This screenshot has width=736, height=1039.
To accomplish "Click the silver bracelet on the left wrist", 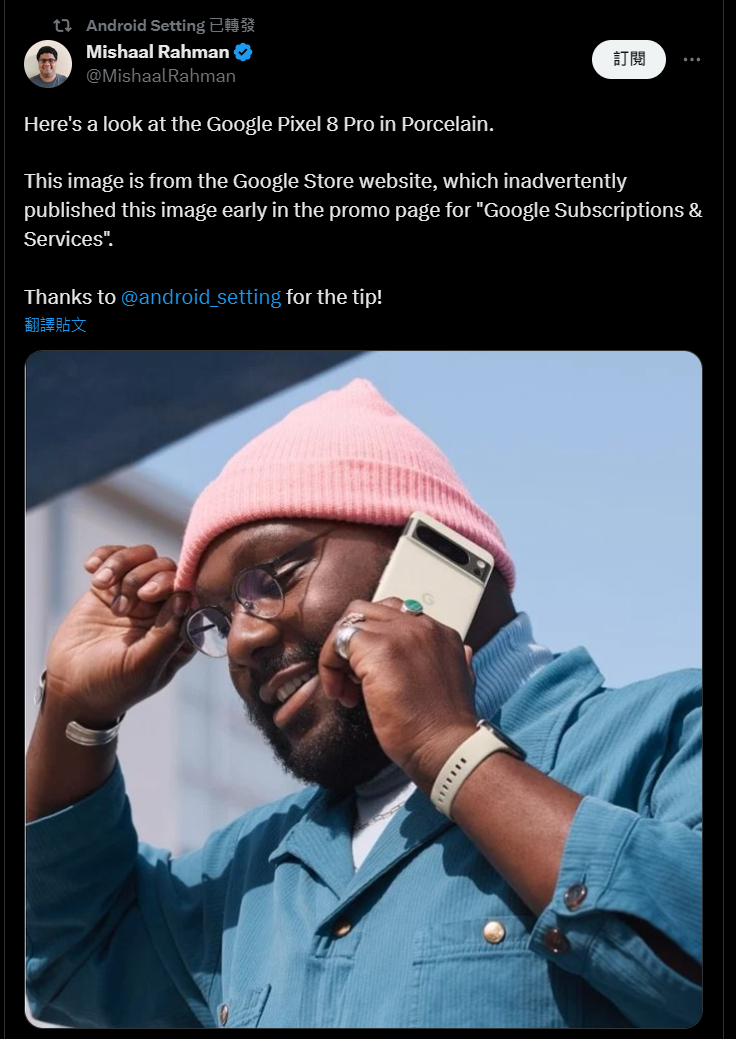I will pos(93,730).
